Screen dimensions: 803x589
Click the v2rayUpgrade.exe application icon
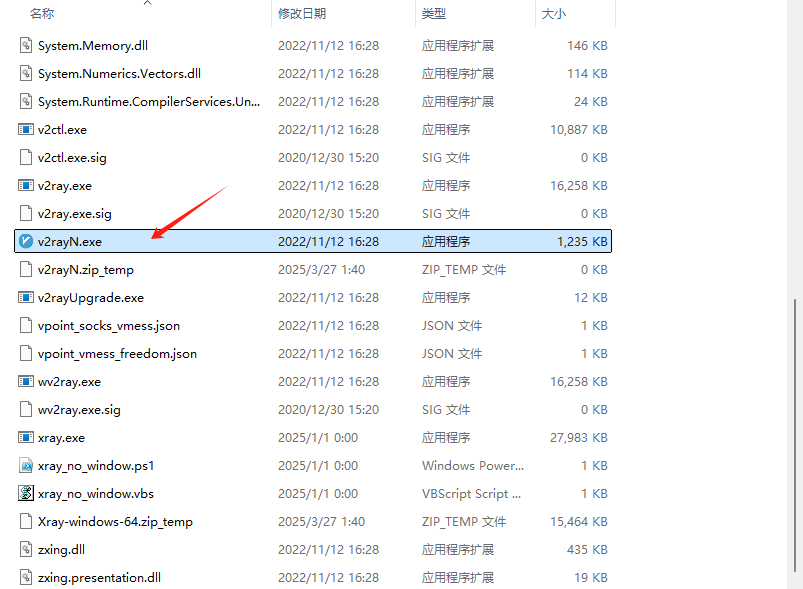26,298
